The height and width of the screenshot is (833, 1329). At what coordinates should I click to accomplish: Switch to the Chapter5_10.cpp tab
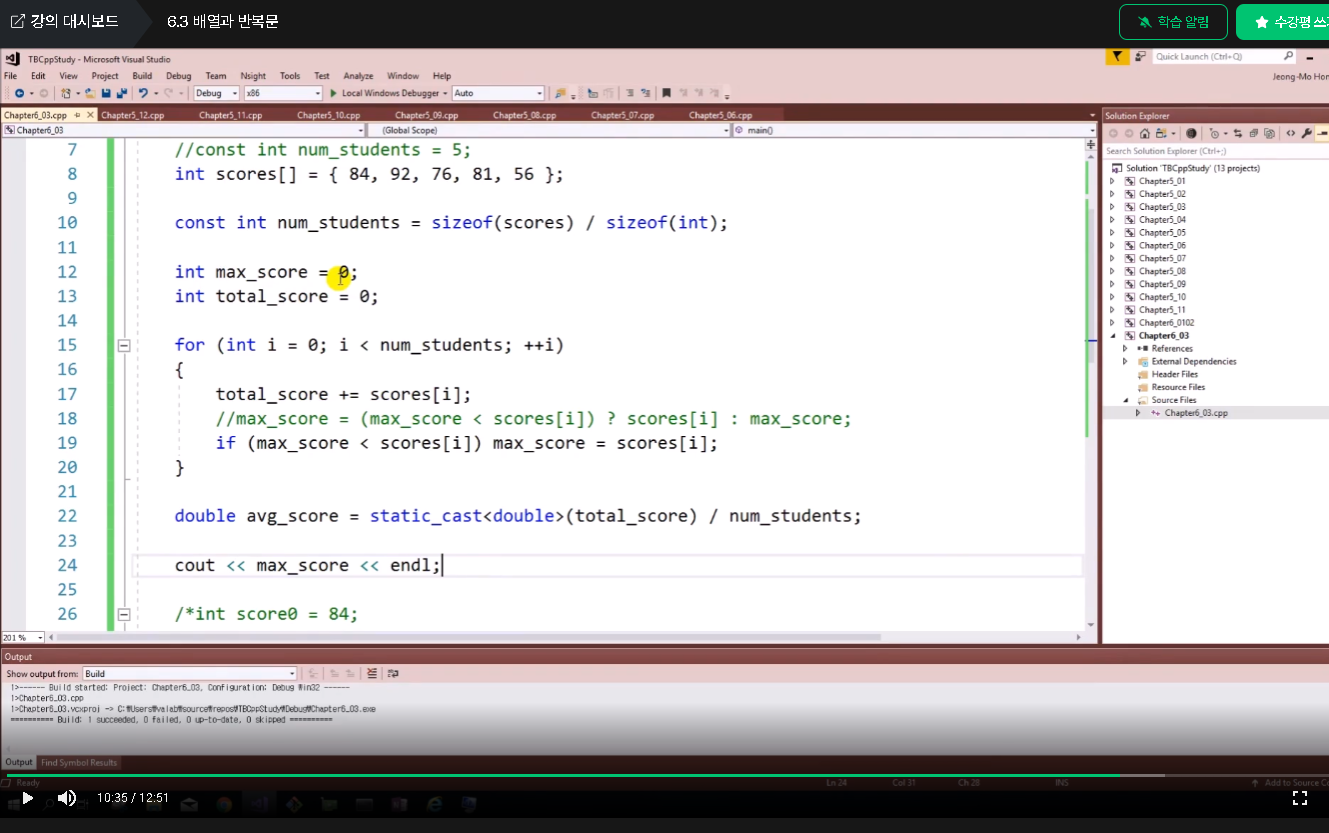(328, 115)
